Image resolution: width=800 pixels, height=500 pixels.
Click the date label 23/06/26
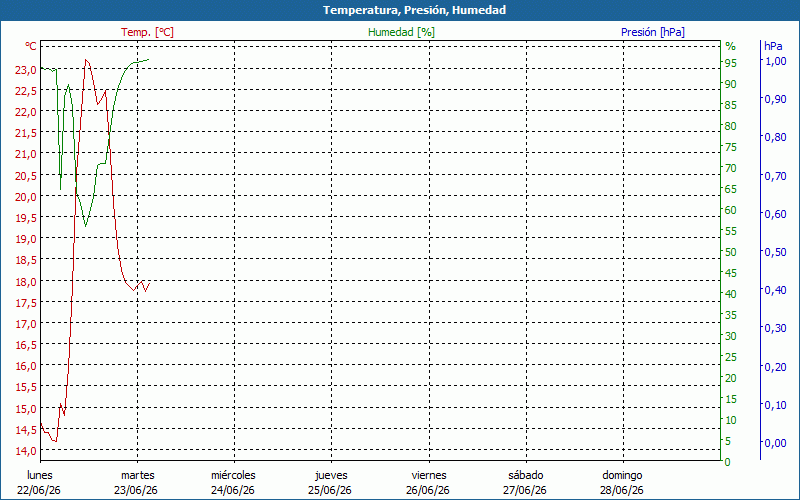pos(136,490)
